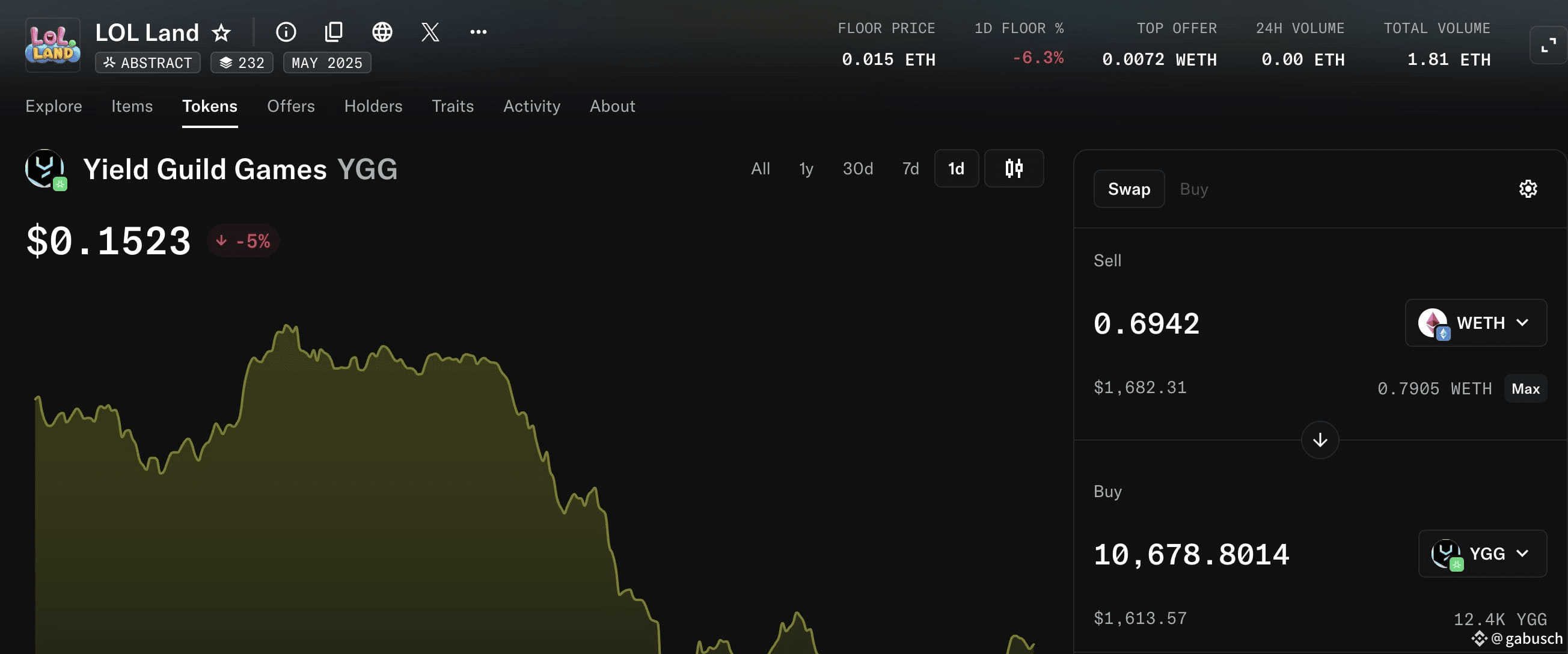The height and width of the screenshot is (654, 1568).
Task: Open the LOL Land collection logo
Action: coord(53,45)
